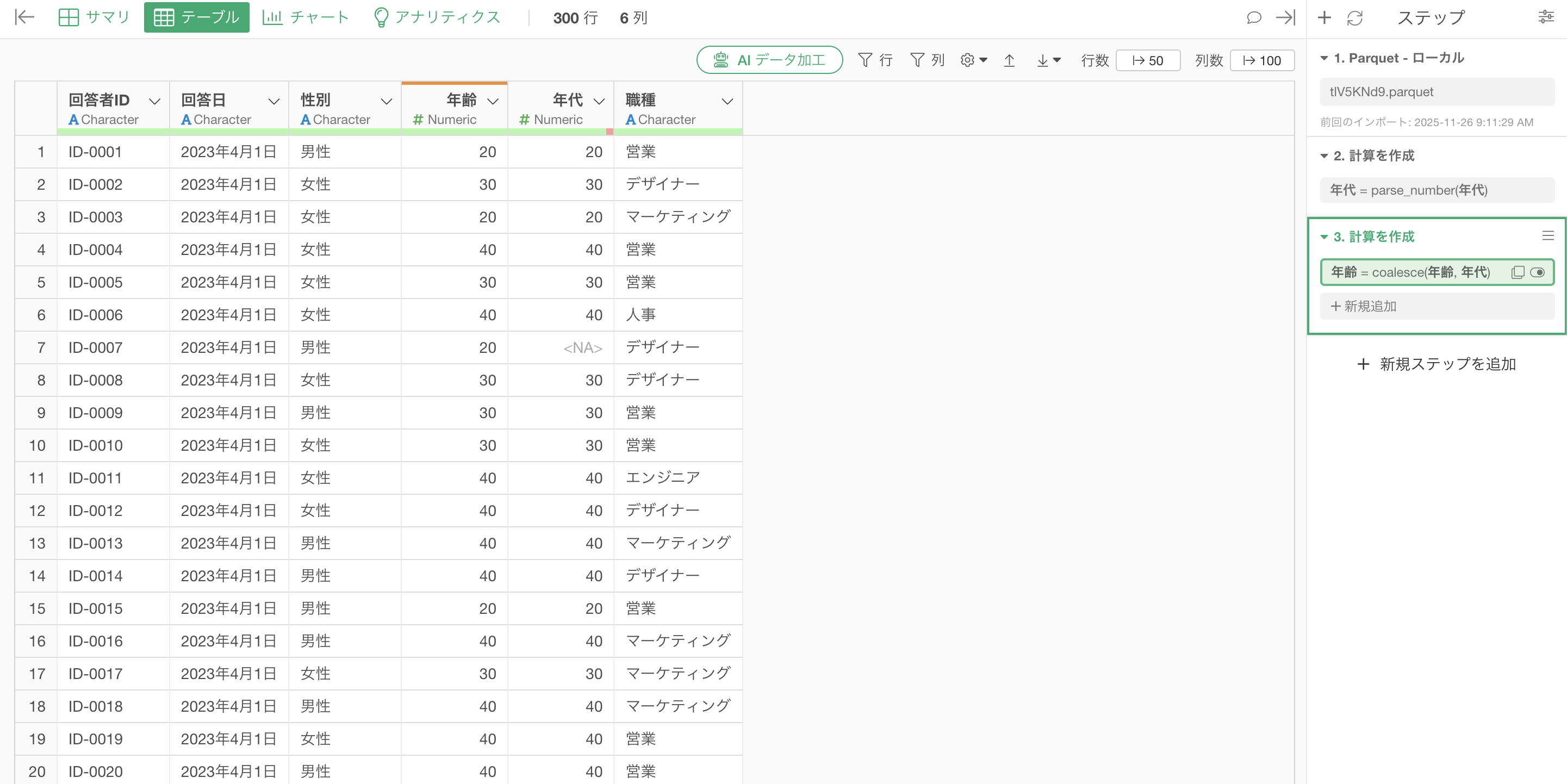This screenshot has height=784, width=1567.
Task: Open step settings sliders icon
Action: [x=1546, y=17]
